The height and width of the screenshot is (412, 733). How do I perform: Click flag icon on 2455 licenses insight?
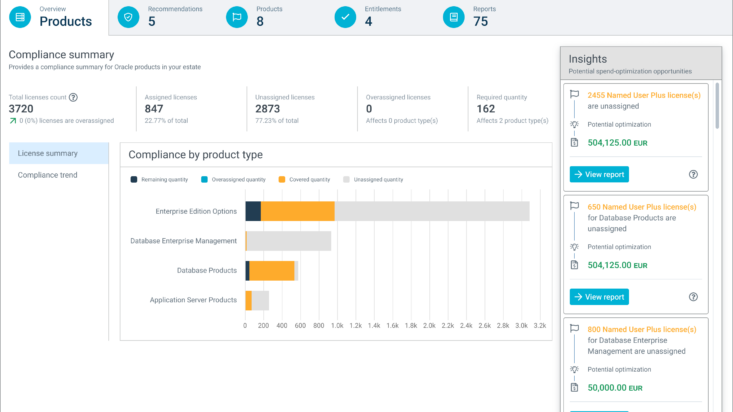click(574, 94)
